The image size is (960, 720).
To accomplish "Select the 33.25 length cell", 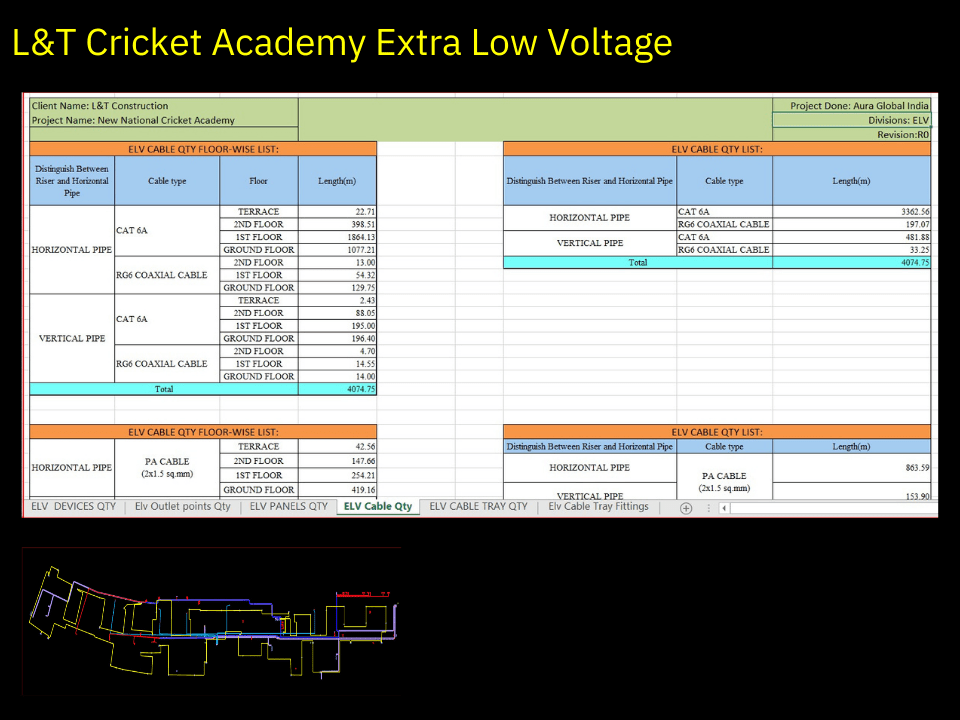I will (852, 250).
